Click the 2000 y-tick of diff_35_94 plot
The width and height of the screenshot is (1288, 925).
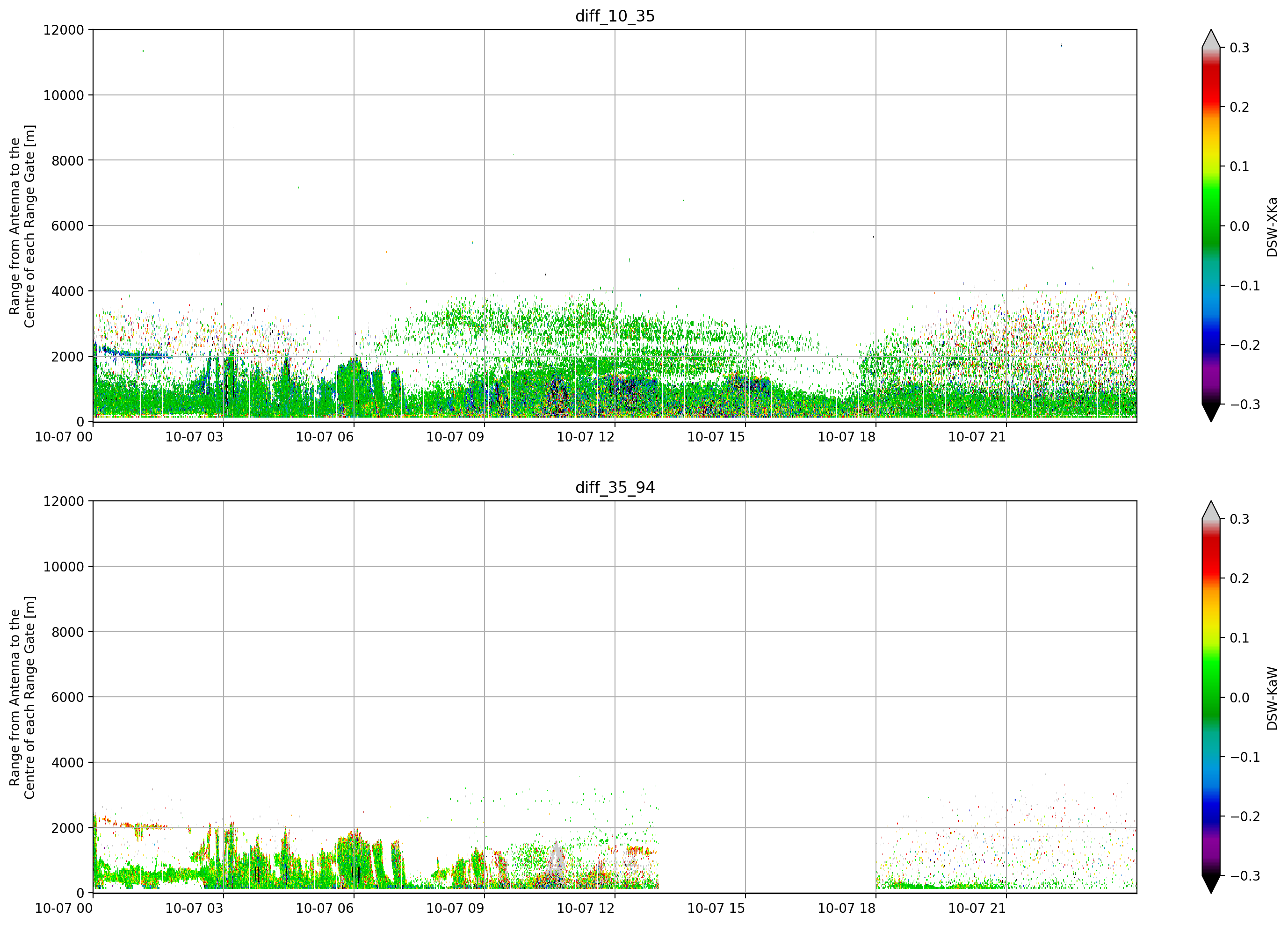coord(67,828)
